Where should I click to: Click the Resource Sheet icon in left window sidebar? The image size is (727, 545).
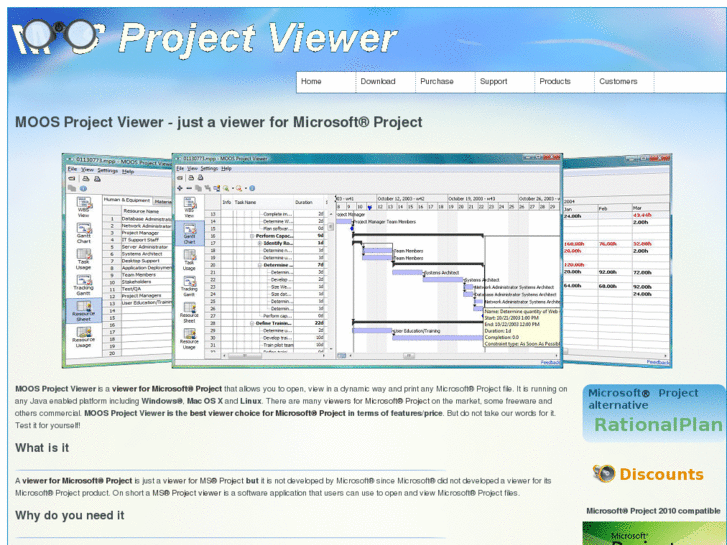tap(83, 311)
